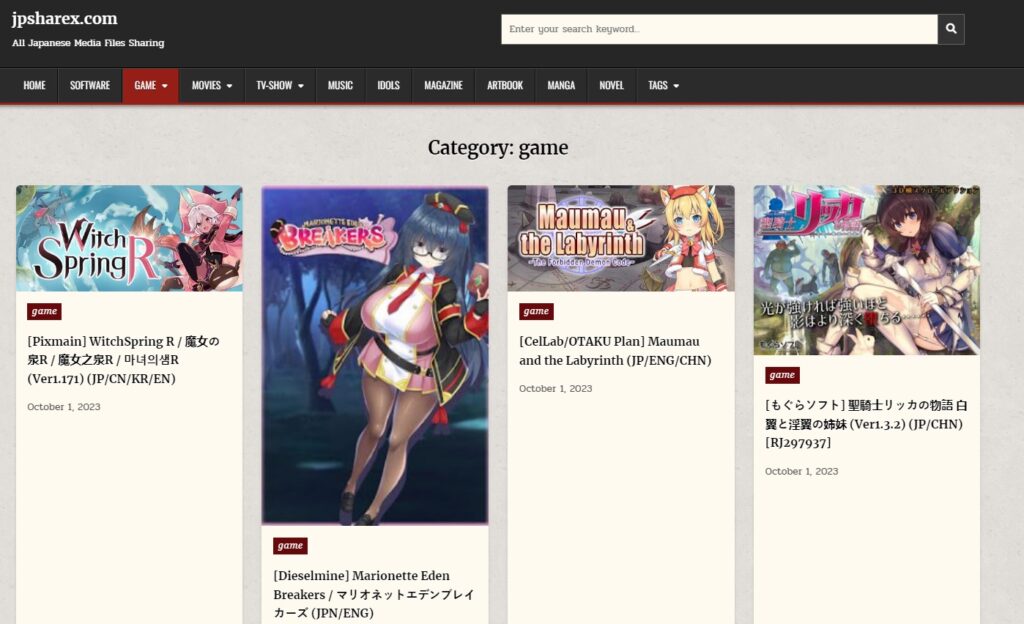Viewport: 1024px width, 624px height.
Task: Click the search magnifier button
Action: click(x=951, y=29)
